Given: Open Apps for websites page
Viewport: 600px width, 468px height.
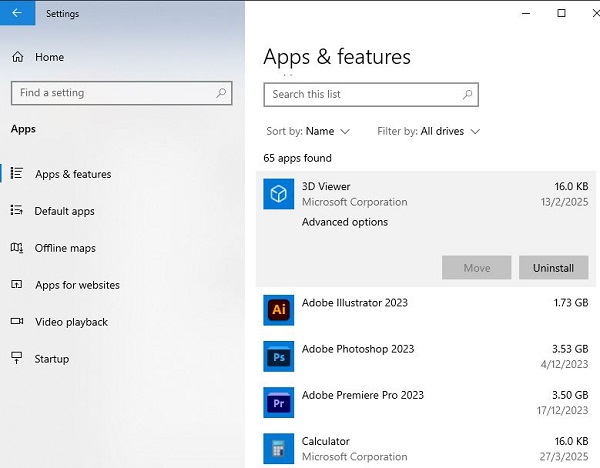Looking at the screenshot, I should (77, 285).
